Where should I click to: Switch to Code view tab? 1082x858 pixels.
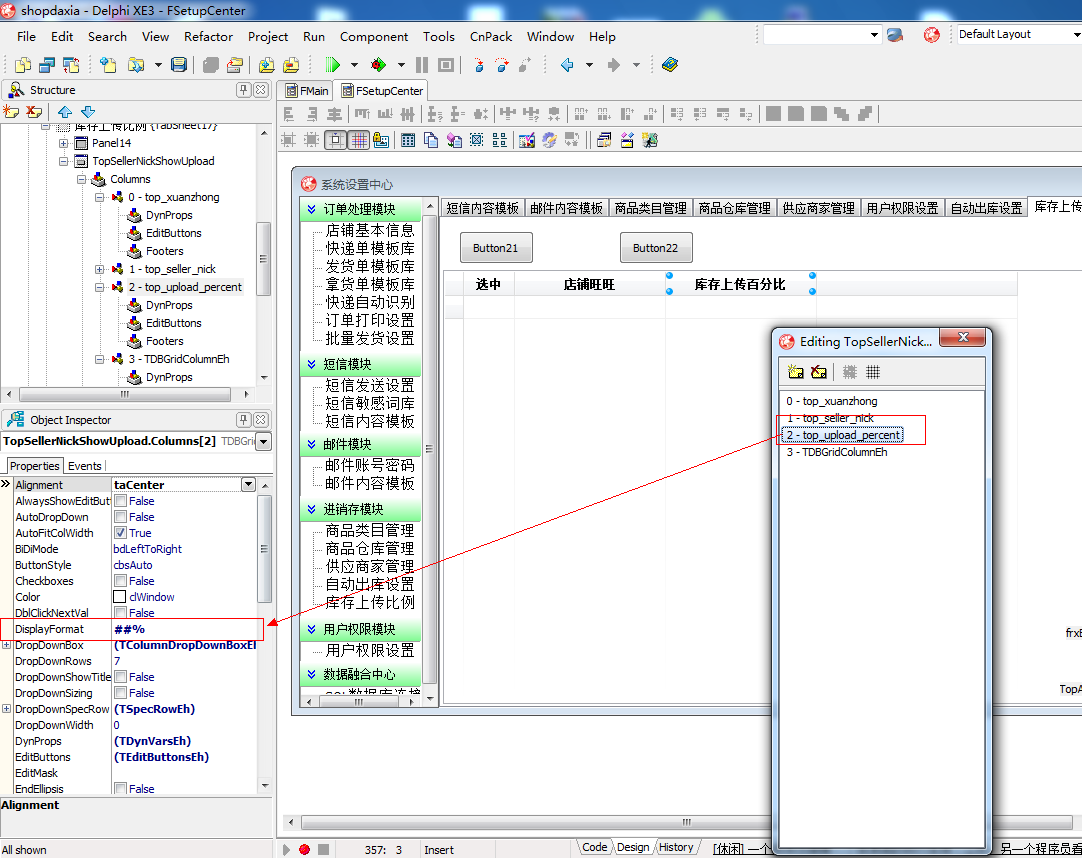click(x=594, y=848)
